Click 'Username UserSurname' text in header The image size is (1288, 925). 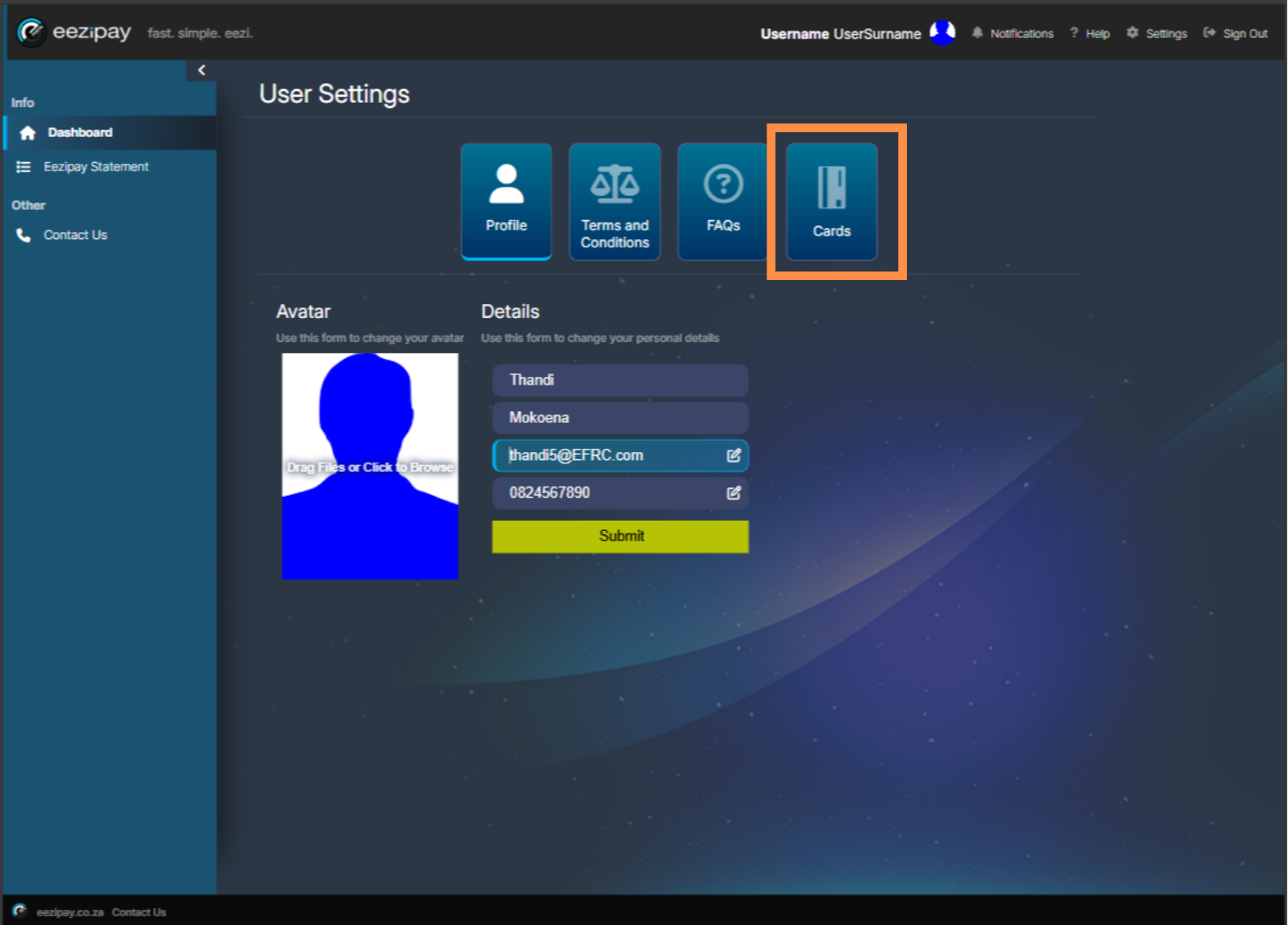[x=841, y=33]
